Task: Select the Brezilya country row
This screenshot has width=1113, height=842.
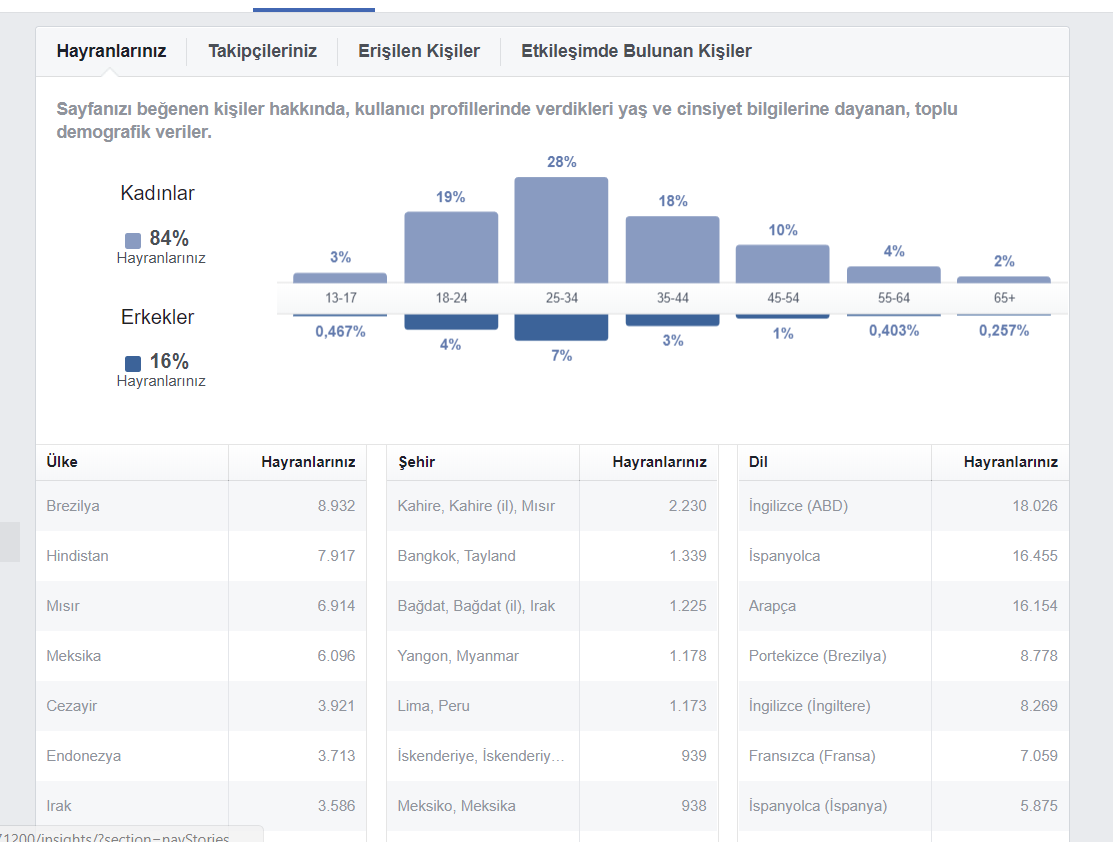Action: [201, 506]
